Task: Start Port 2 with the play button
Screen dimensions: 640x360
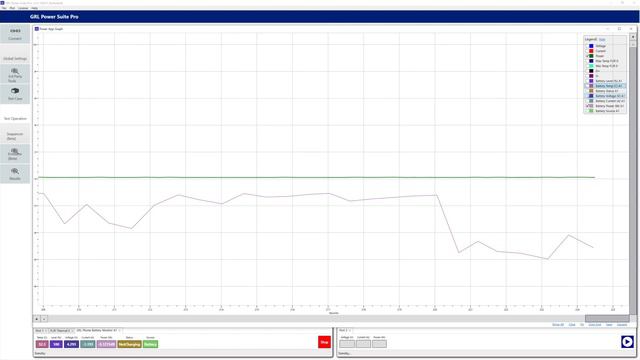Action: coord(627,341)
